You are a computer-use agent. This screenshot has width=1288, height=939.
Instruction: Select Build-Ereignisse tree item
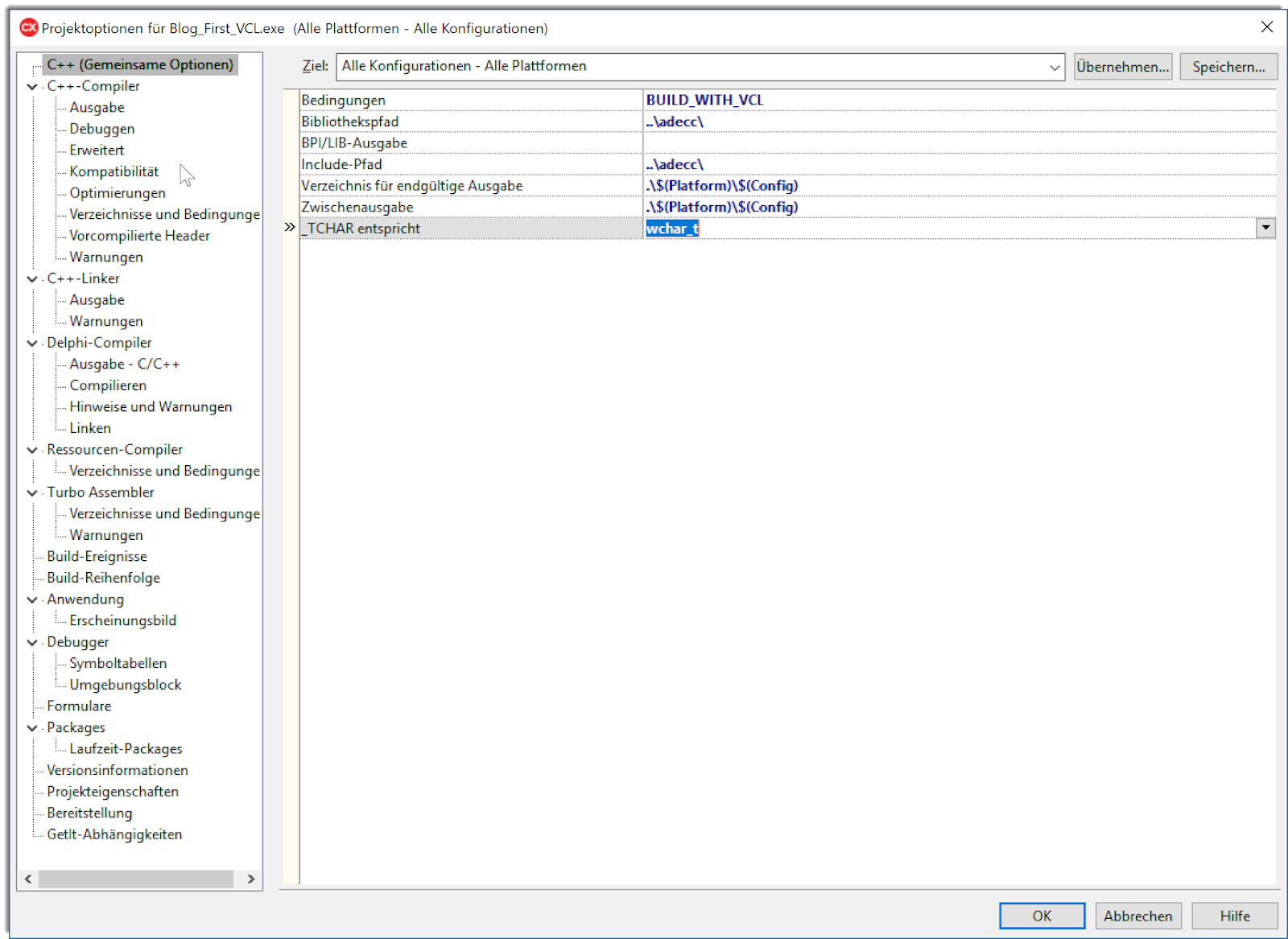point(97,557)
